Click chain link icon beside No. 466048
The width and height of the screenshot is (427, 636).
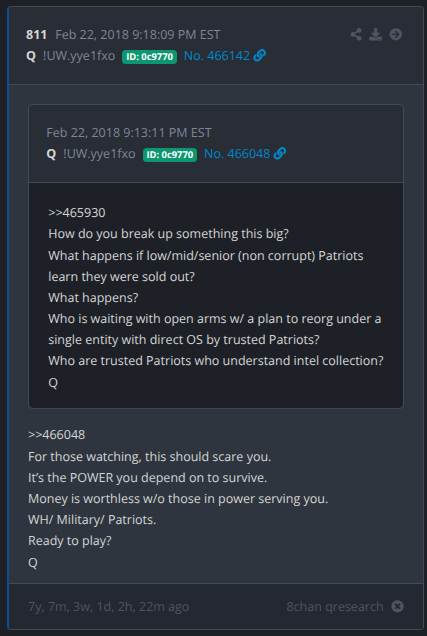(280, 154)
